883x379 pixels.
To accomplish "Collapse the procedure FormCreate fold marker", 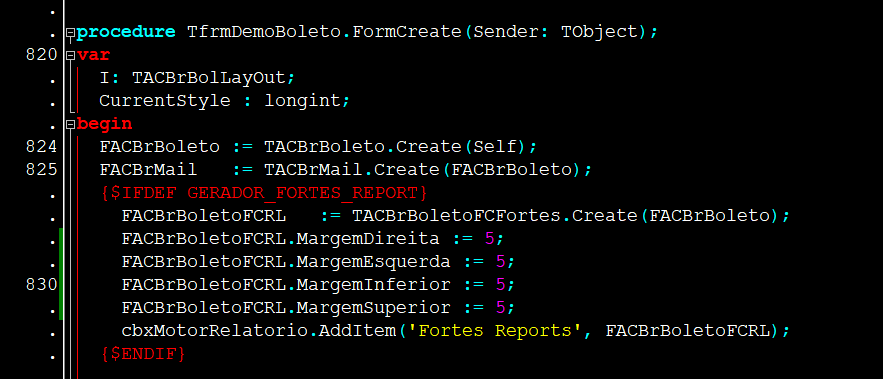I will click(70, 33).
